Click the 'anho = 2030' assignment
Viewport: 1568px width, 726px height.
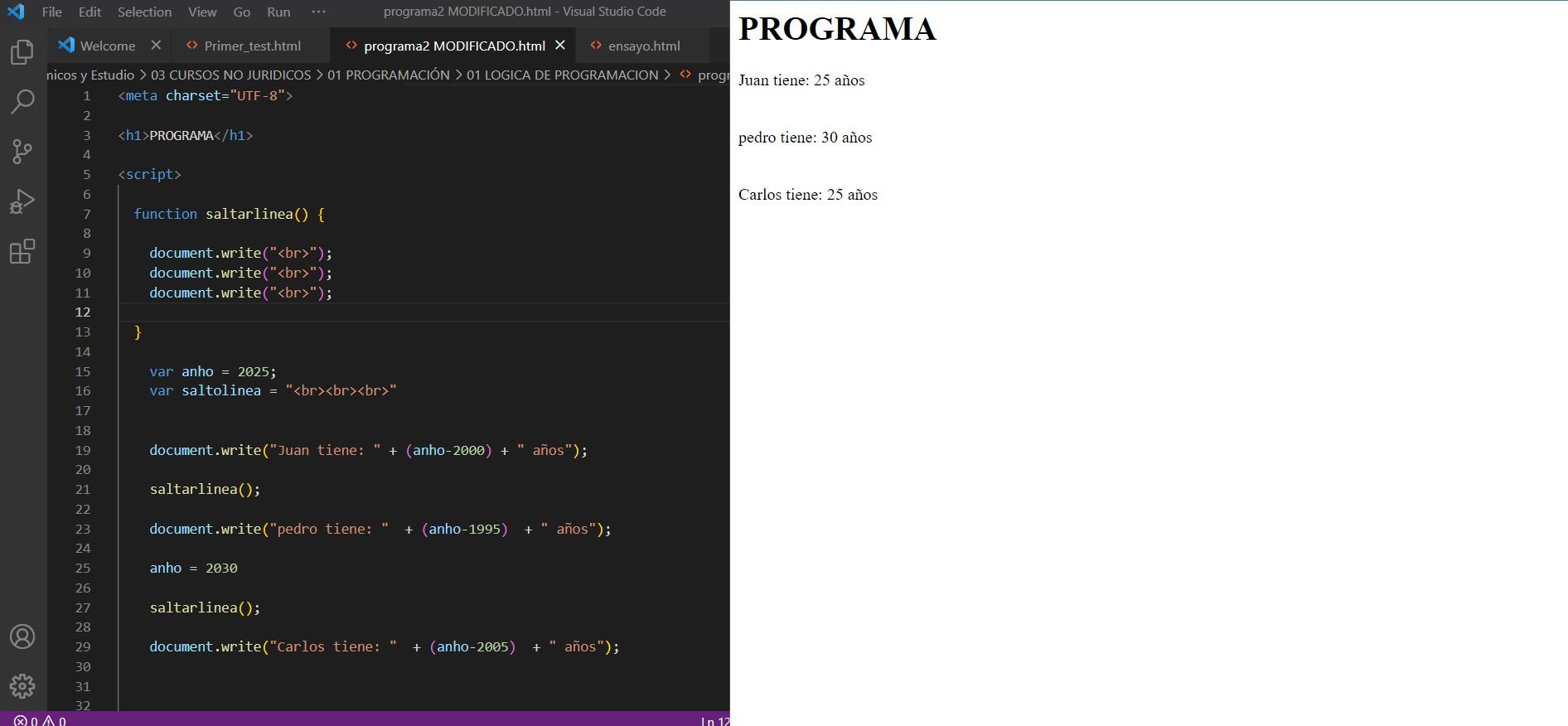click(193, 568)
